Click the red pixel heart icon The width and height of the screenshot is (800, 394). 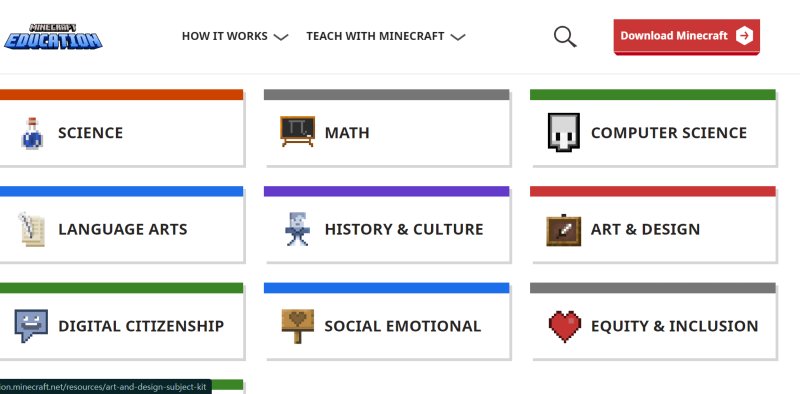pyautogui.click(x=565, y=326)
